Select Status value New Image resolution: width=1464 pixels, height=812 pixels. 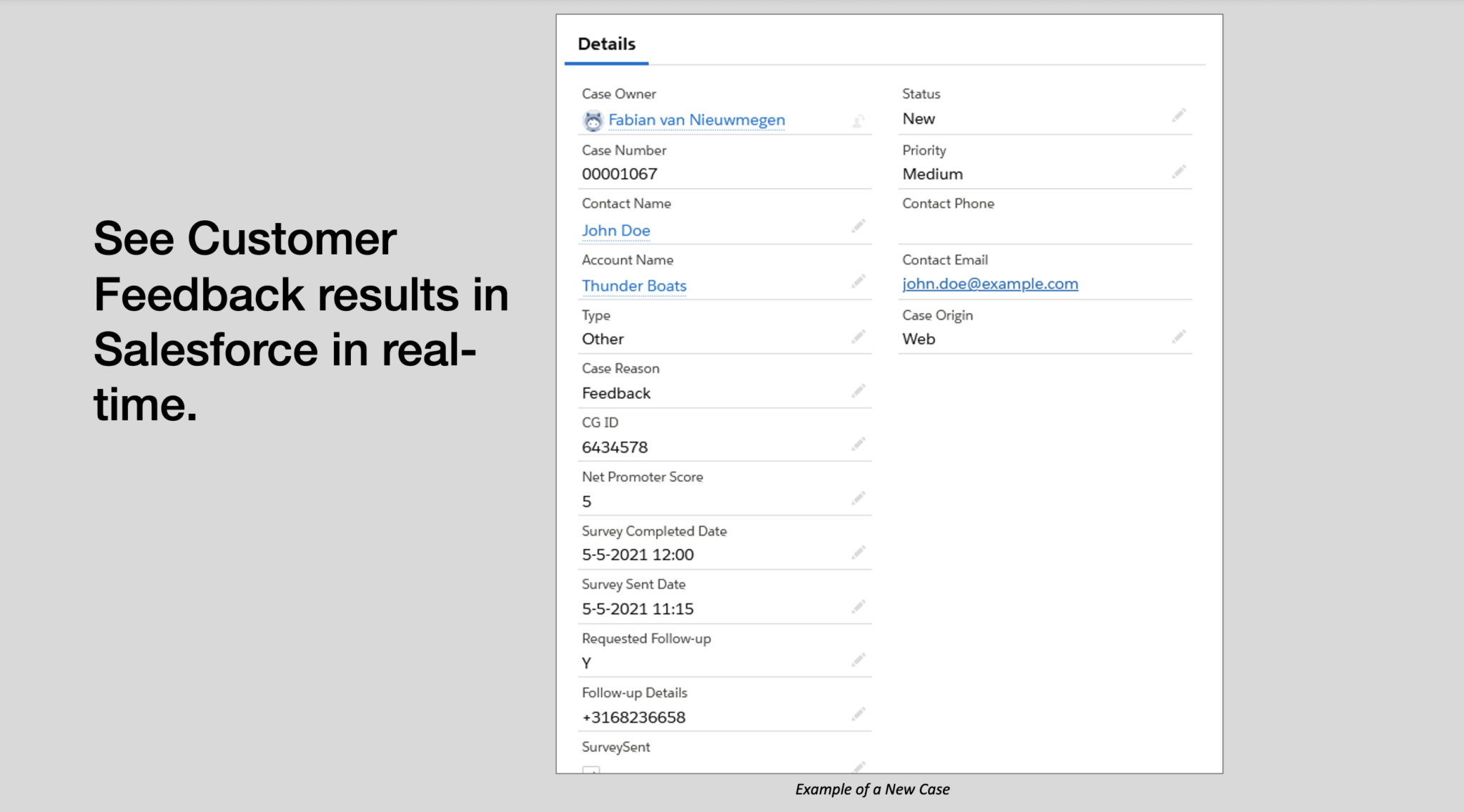pos(919,119)
